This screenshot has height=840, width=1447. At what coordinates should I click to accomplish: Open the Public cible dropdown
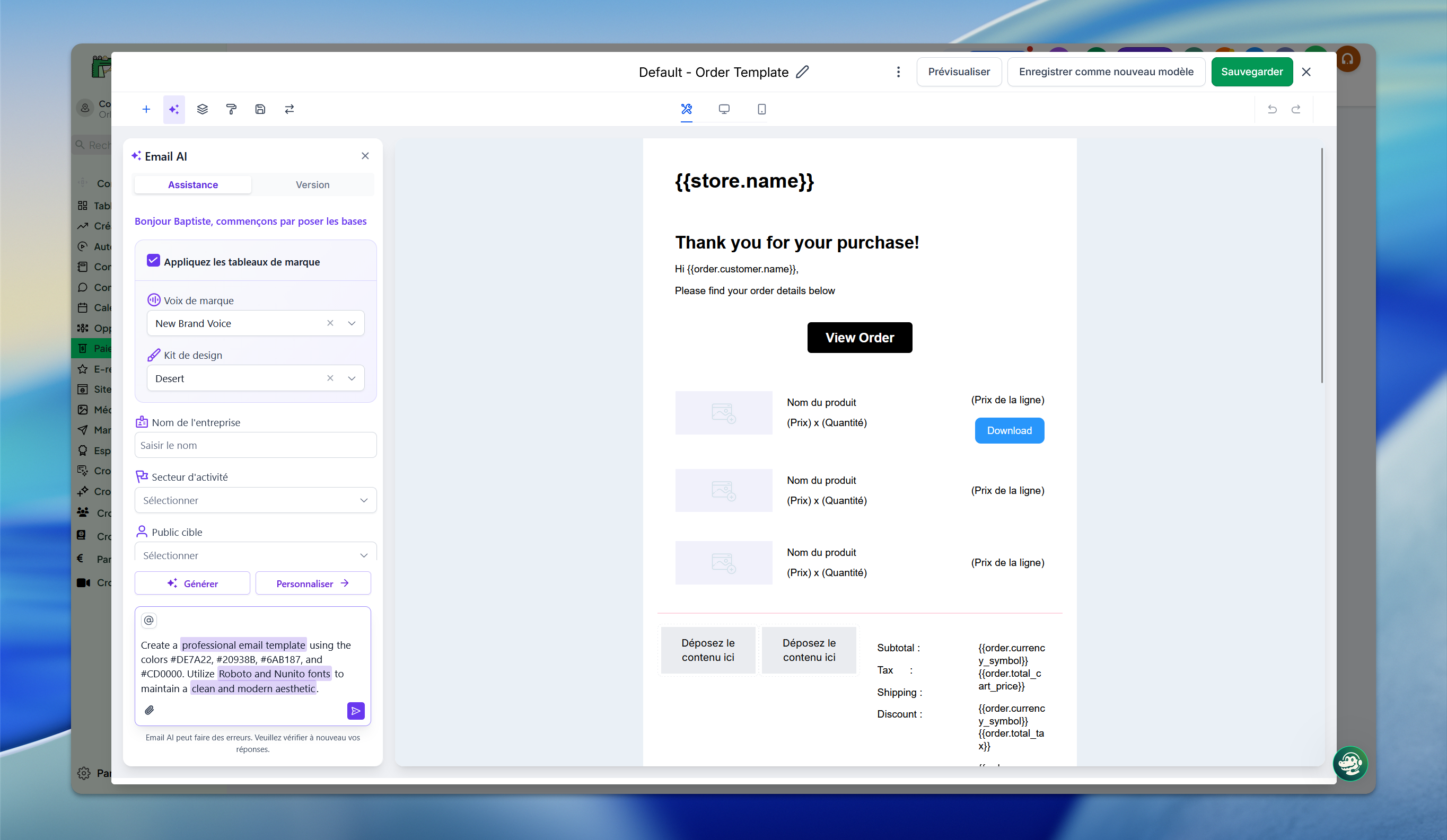[x=256, y=552]
